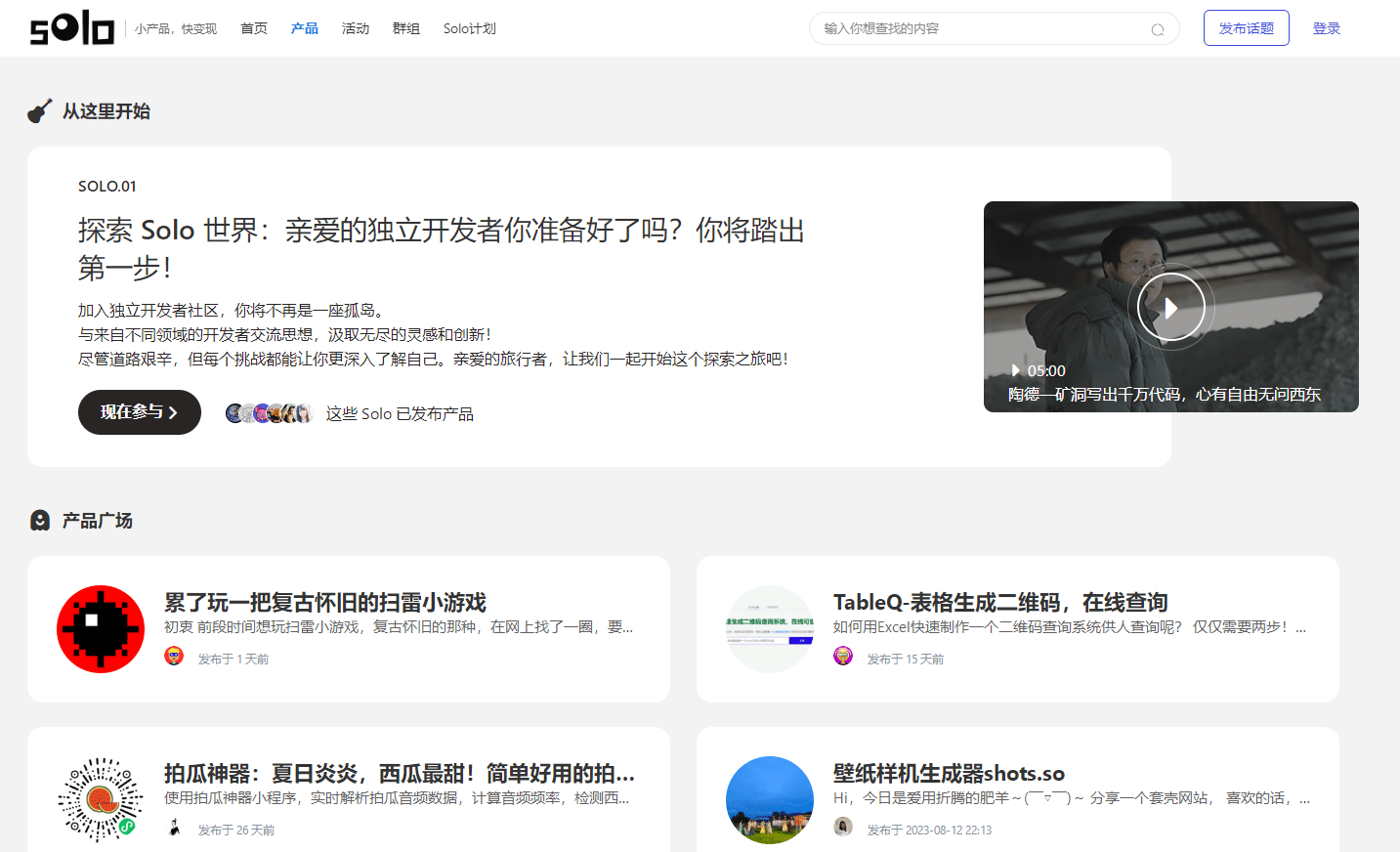Open the 拍瓜神器 post title
Image resolution: width=1400 pixels, height=852 pixels.
click(x=399, y=773)
